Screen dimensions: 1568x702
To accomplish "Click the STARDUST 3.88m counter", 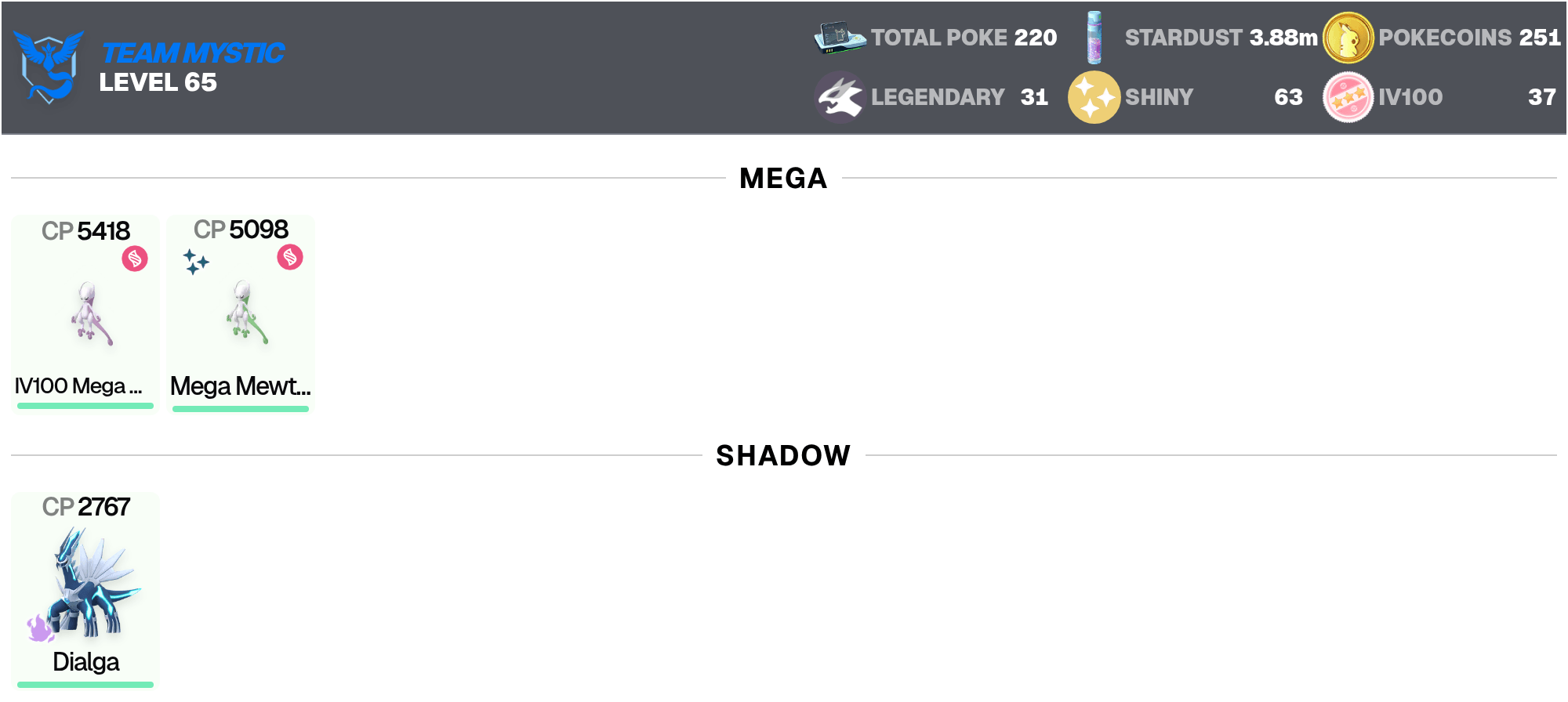I will [x=1221, y=38].
